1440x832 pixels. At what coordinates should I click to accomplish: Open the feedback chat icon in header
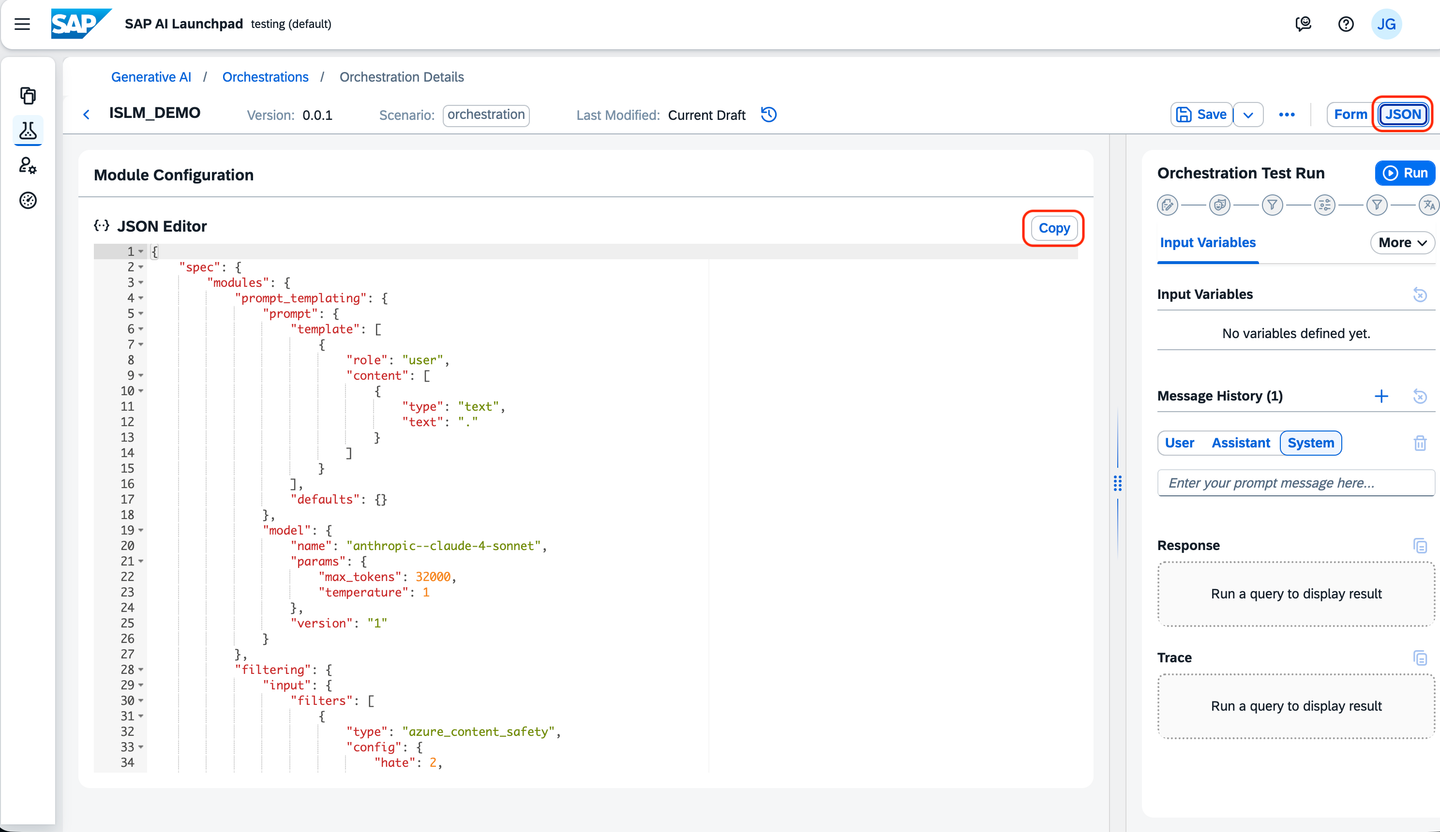1303,24
